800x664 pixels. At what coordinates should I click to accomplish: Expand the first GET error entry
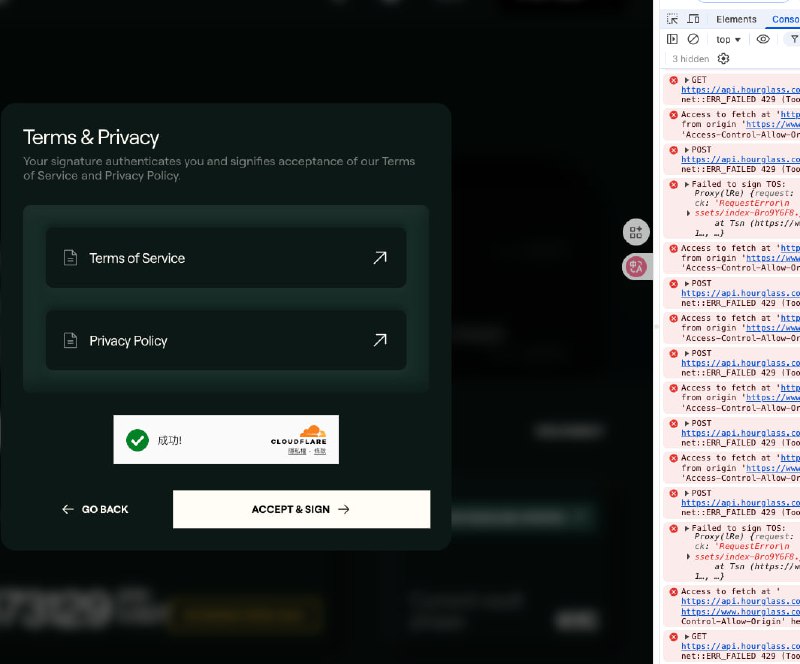coord(687,80)
